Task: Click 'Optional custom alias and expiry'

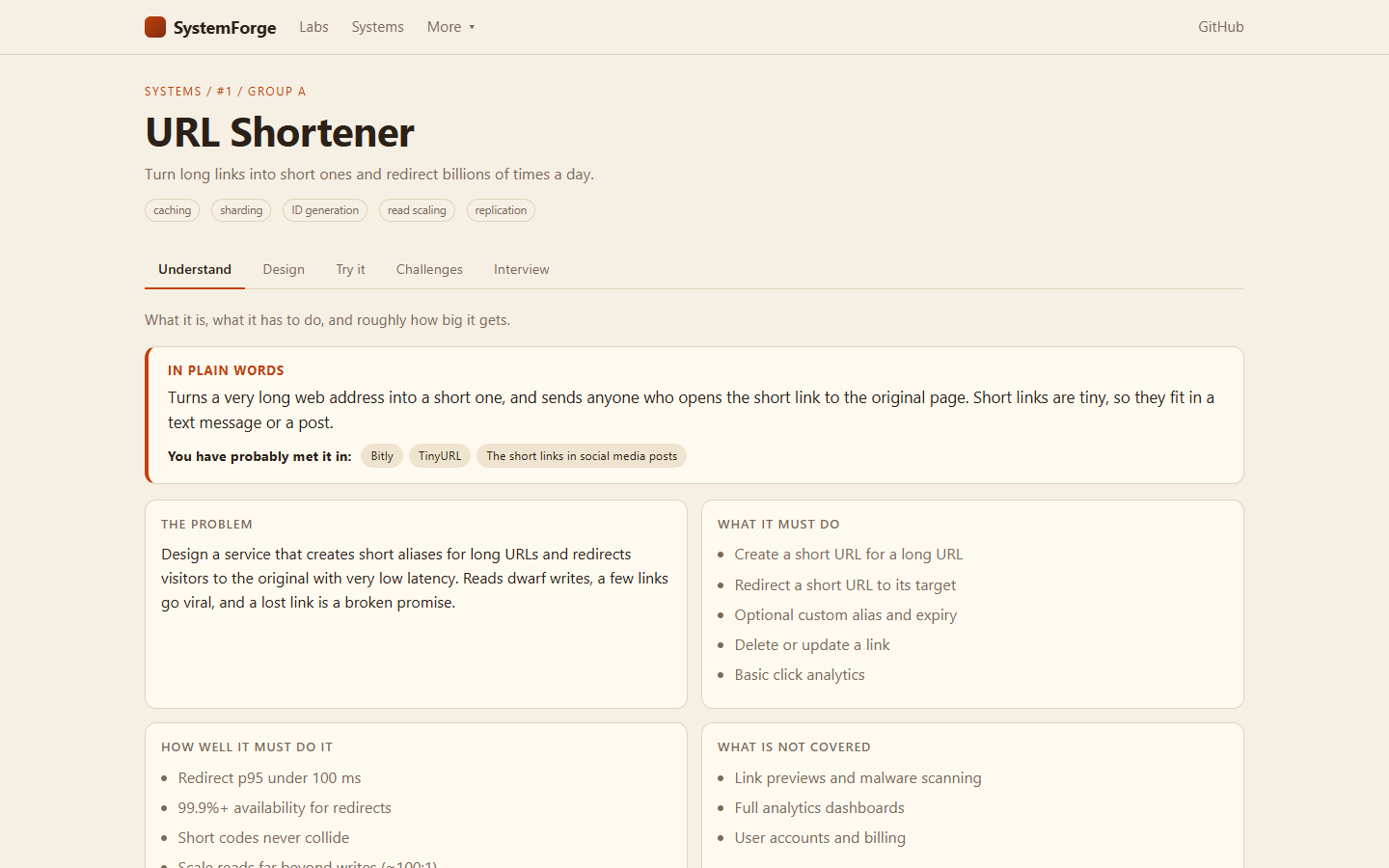Action: [x=846, y=615]
